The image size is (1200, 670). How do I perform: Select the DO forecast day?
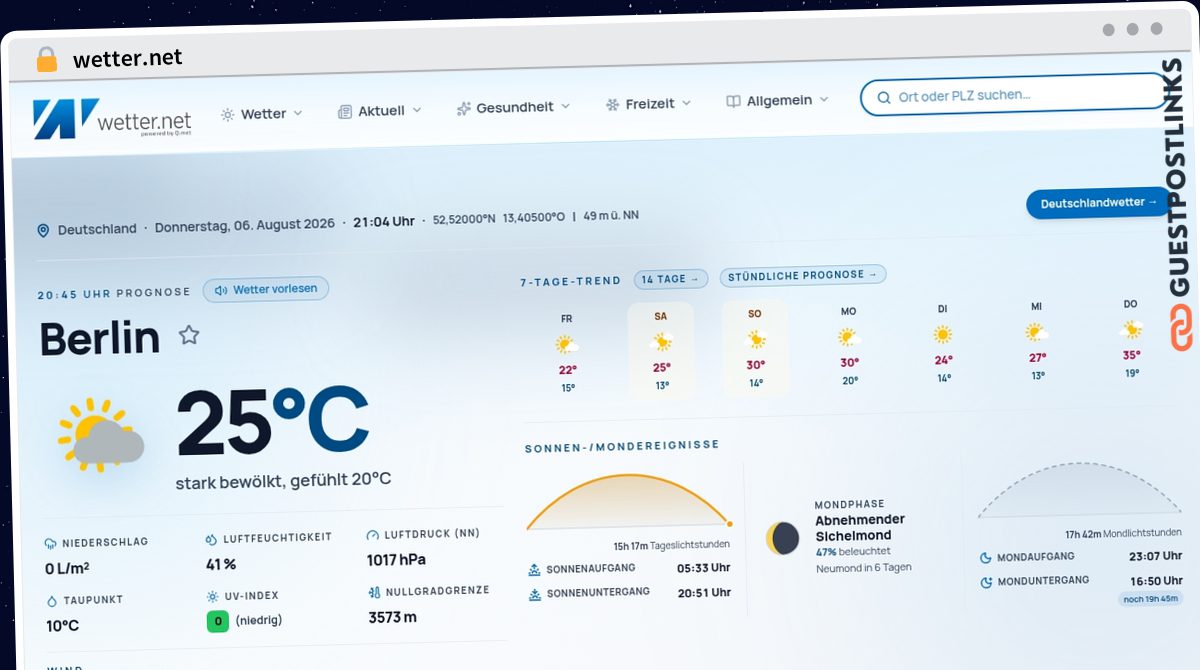[1131, 338]
